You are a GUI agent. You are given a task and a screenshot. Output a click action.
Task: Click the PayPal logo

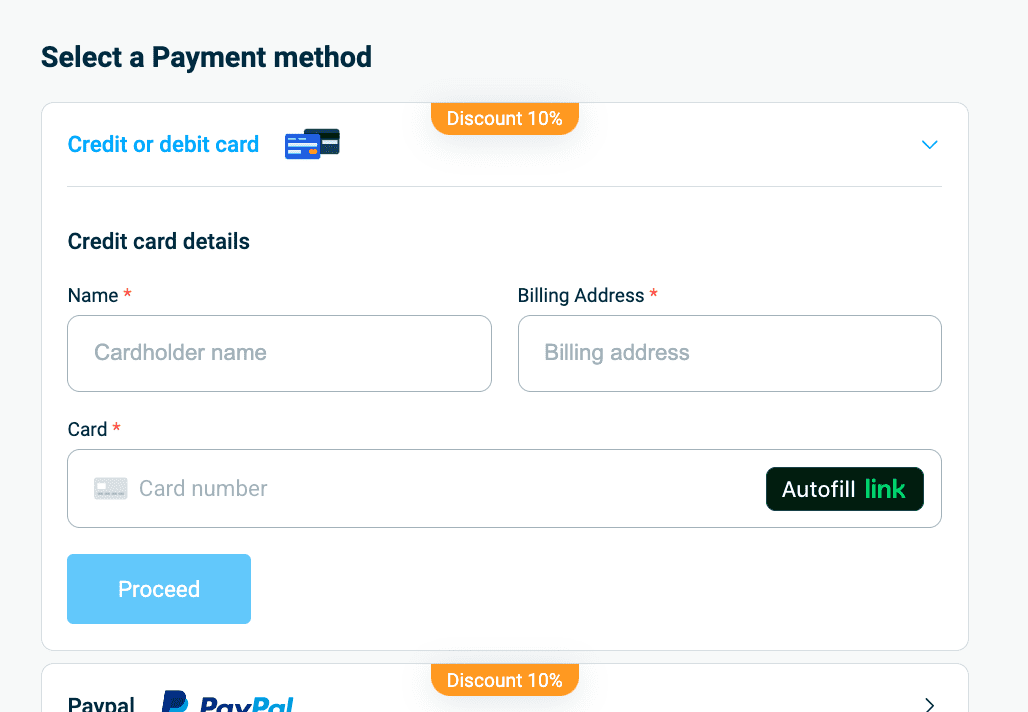pos(228,703)
